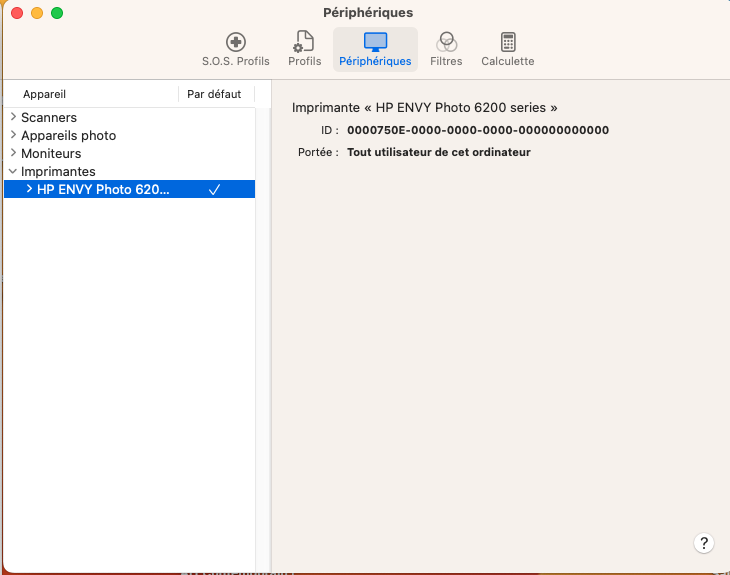Expand the Appareils photo category
Viewport: 730px width, 575px height.
[x=13, y=135]
